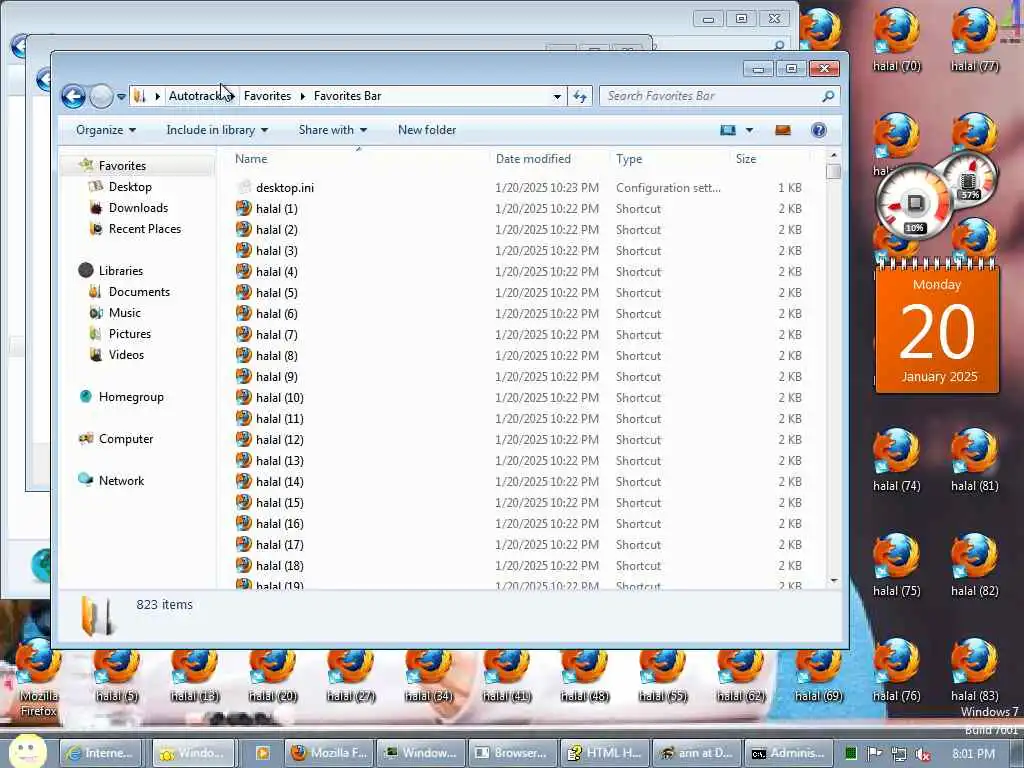Image resolution: width=1024 pixels, height=768 pixels.
Task: Open Desktop in the navigation pane
Action: 130,187
